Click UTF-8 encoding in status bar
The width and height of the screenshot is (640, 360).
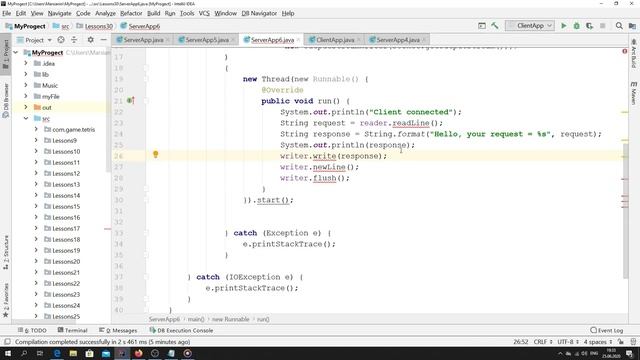568,342
